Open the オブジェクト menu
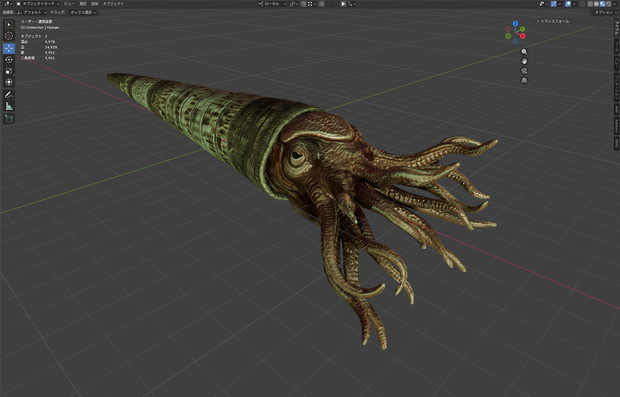 coord(113,4)
